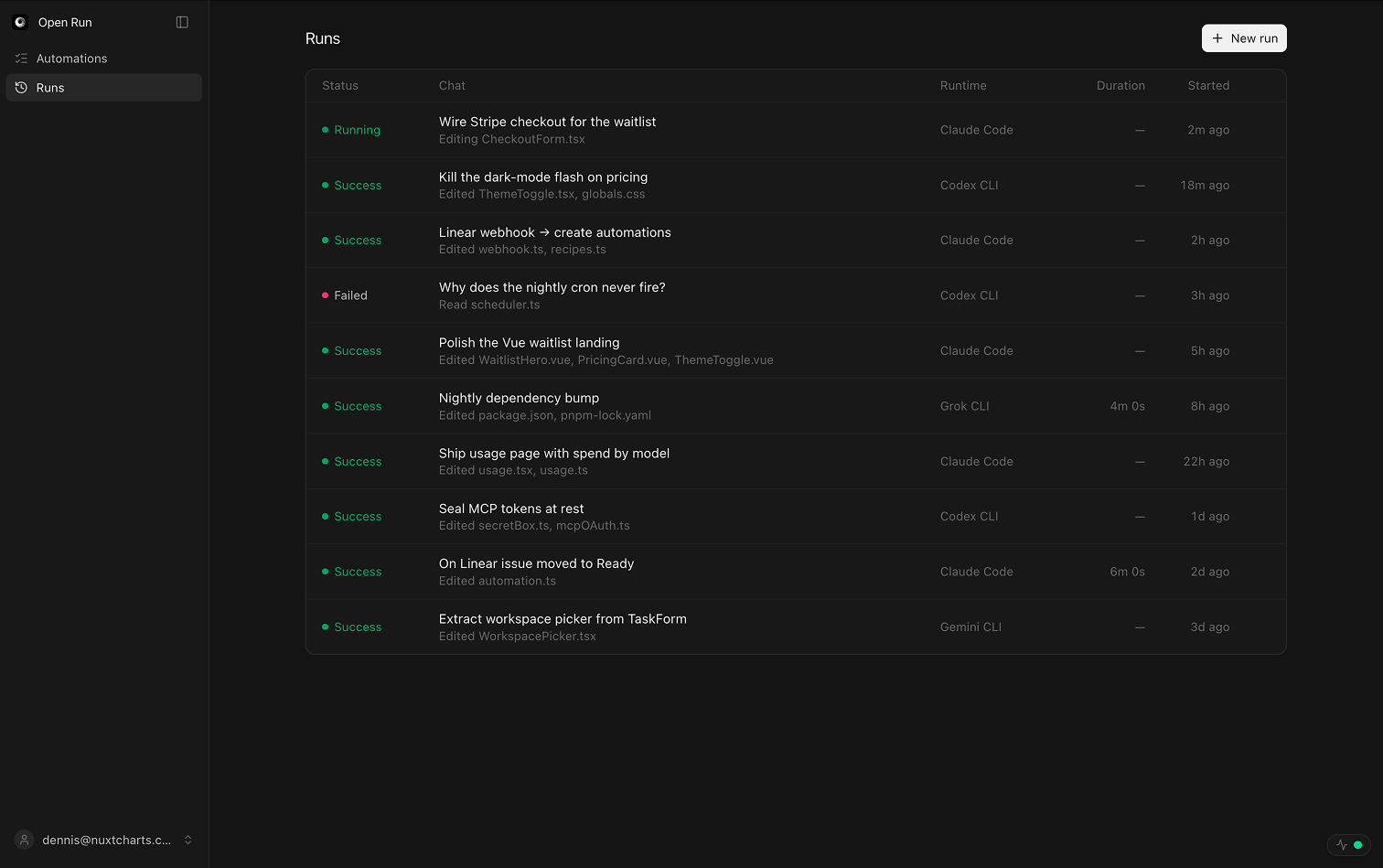
Task: Click the Open Run logo icon
Action: [x=20, y=22]
